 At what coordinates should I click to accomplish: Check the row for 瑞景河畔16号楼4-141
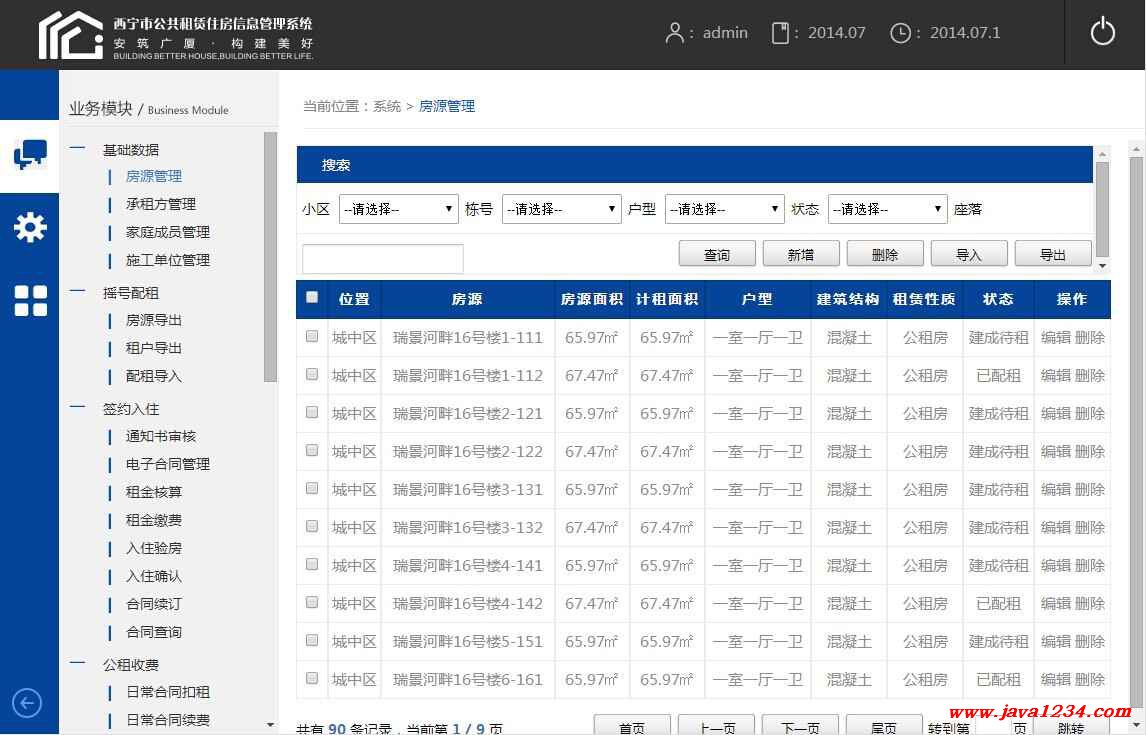(312, 564)
